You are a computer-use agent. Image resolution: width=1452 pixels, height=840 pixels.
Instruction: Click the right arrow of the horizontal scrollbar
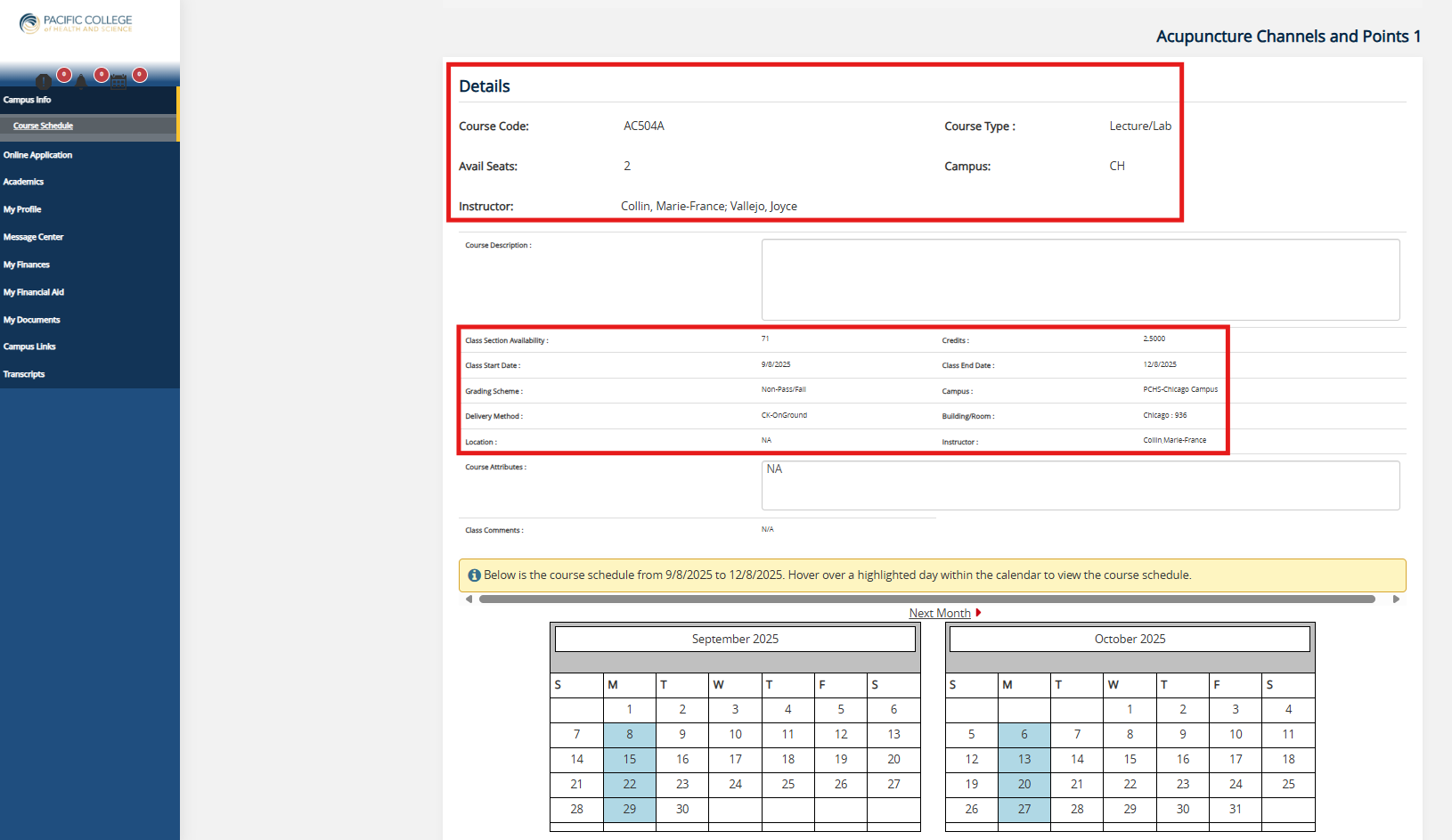coord(1396,599)
